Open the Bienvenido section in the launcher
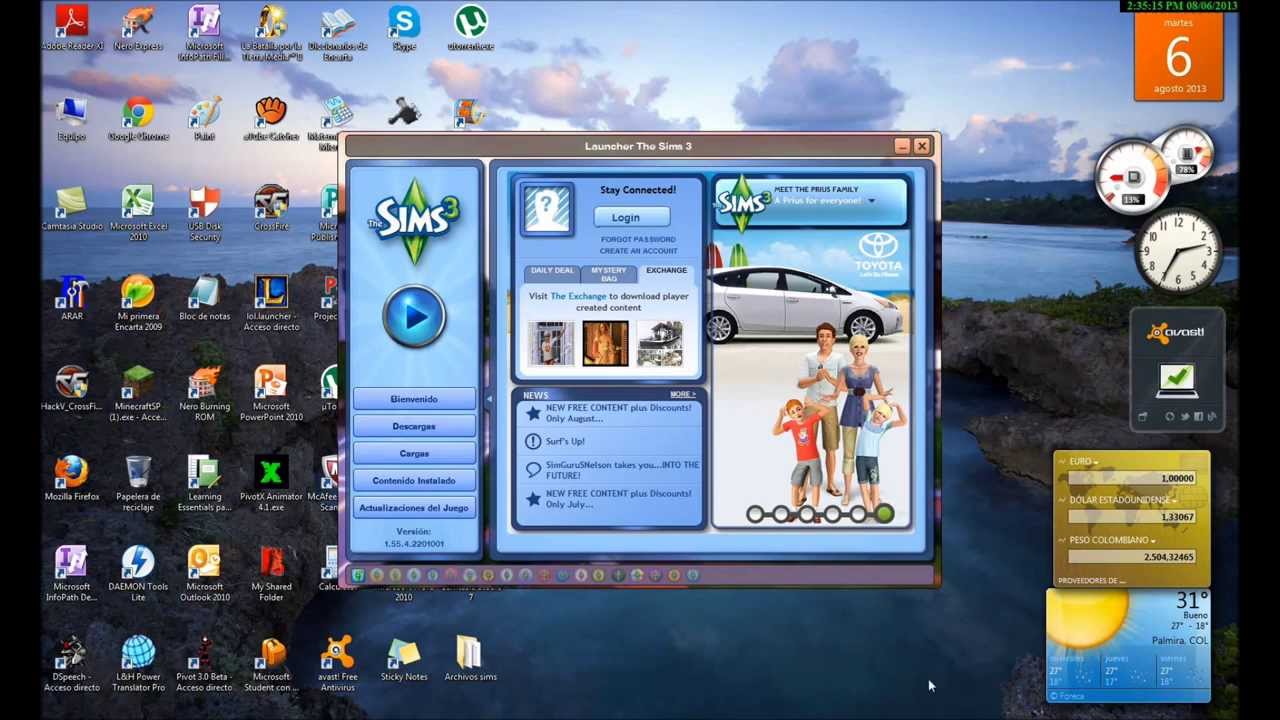This screenshot has width=1280, height=720. [x=414, y=399]
